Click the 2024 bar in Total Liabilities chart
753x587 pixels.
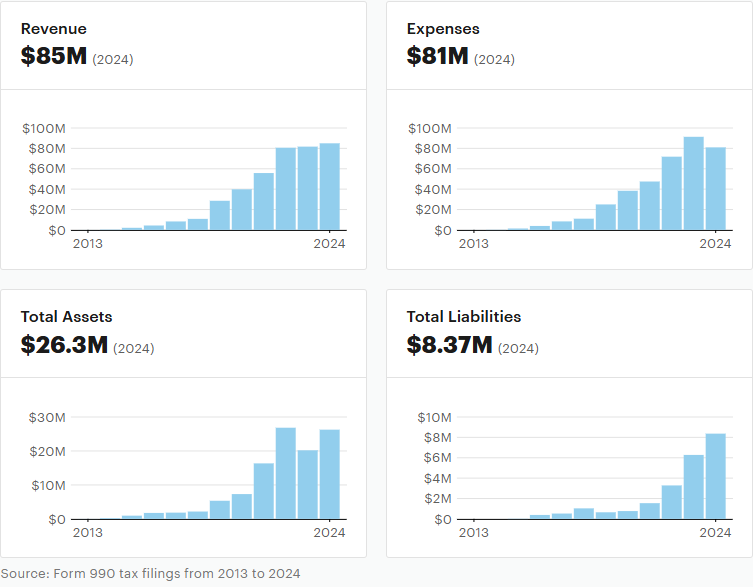(x=716, y=476)
